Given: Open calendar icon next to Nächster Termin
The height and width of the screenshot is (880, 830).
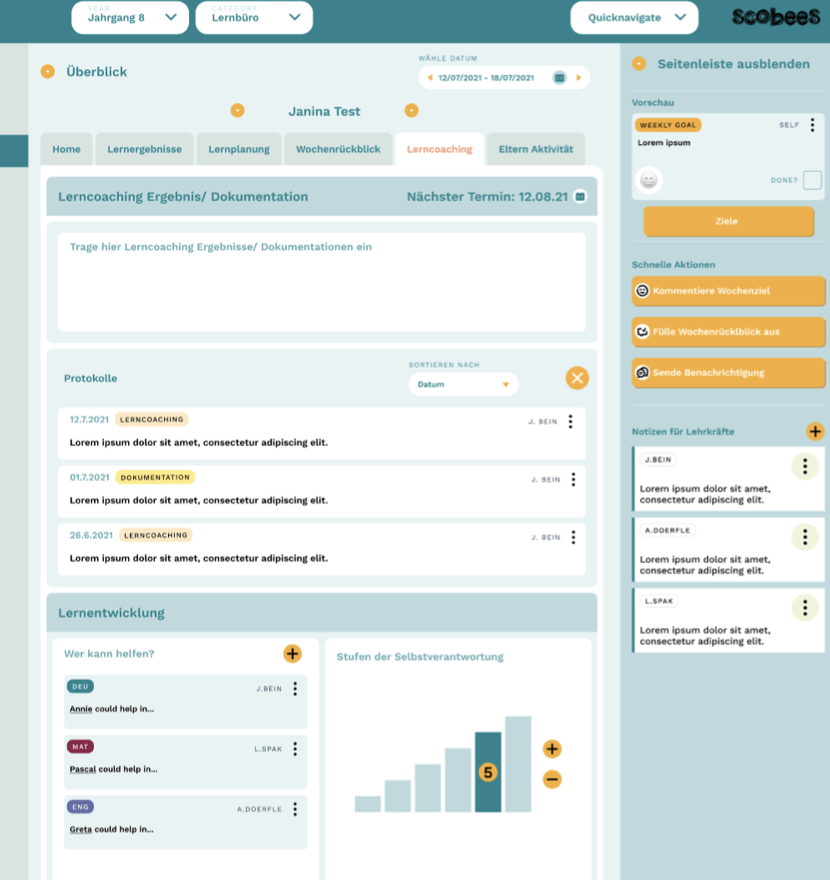Looking at the screenshot, I should (580, 197).
